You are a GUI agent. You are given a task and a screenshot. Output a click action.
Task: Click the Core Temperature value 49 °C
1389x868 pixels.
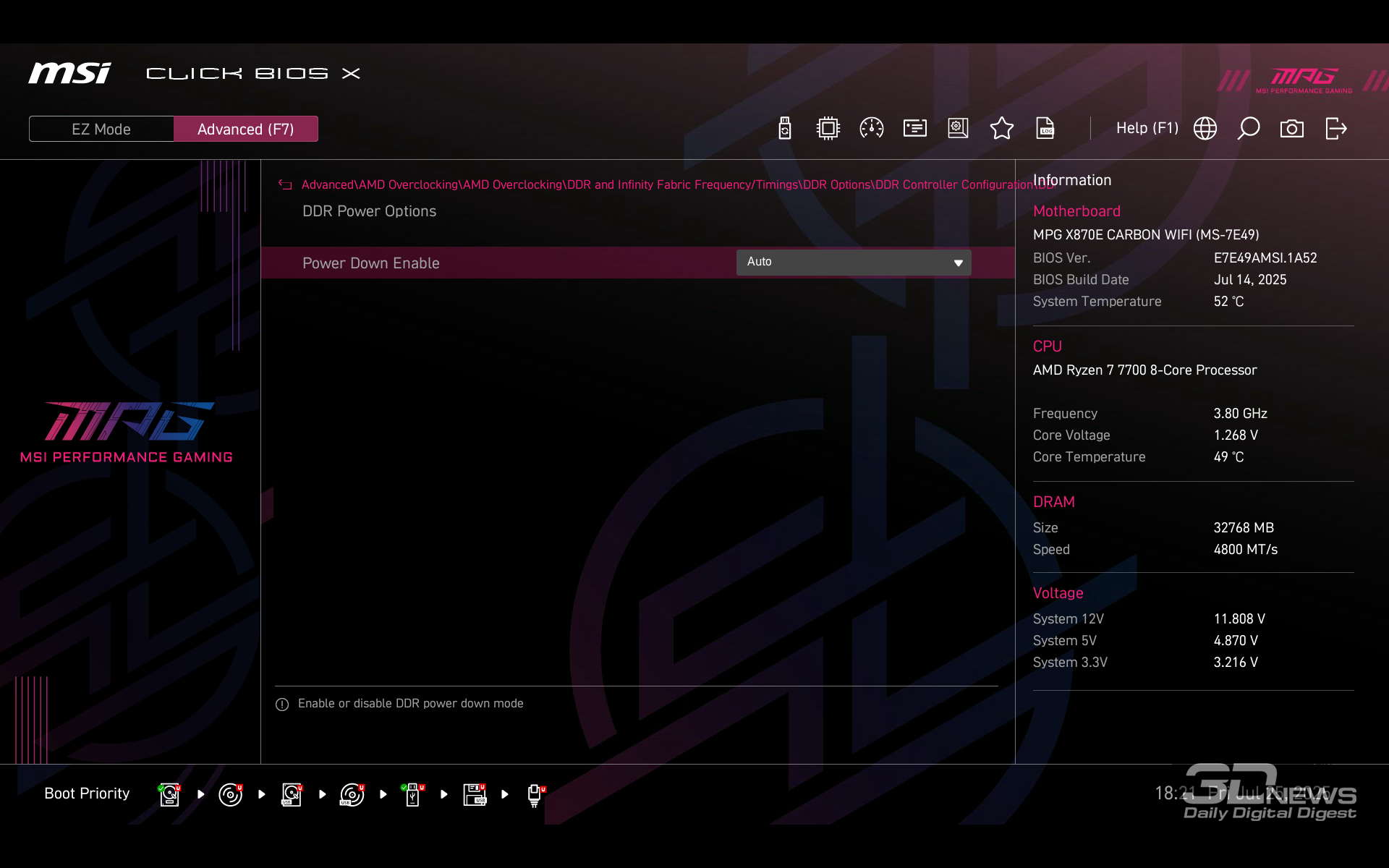tap(1228, 457)
